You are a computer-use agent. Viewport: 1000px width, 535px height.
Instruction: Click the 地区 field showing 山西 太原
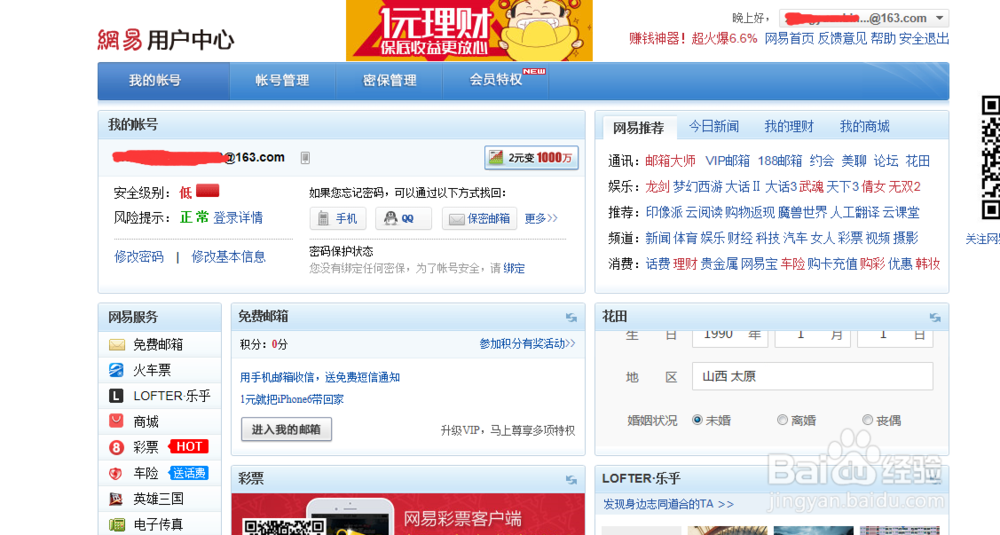pos(812,376)
